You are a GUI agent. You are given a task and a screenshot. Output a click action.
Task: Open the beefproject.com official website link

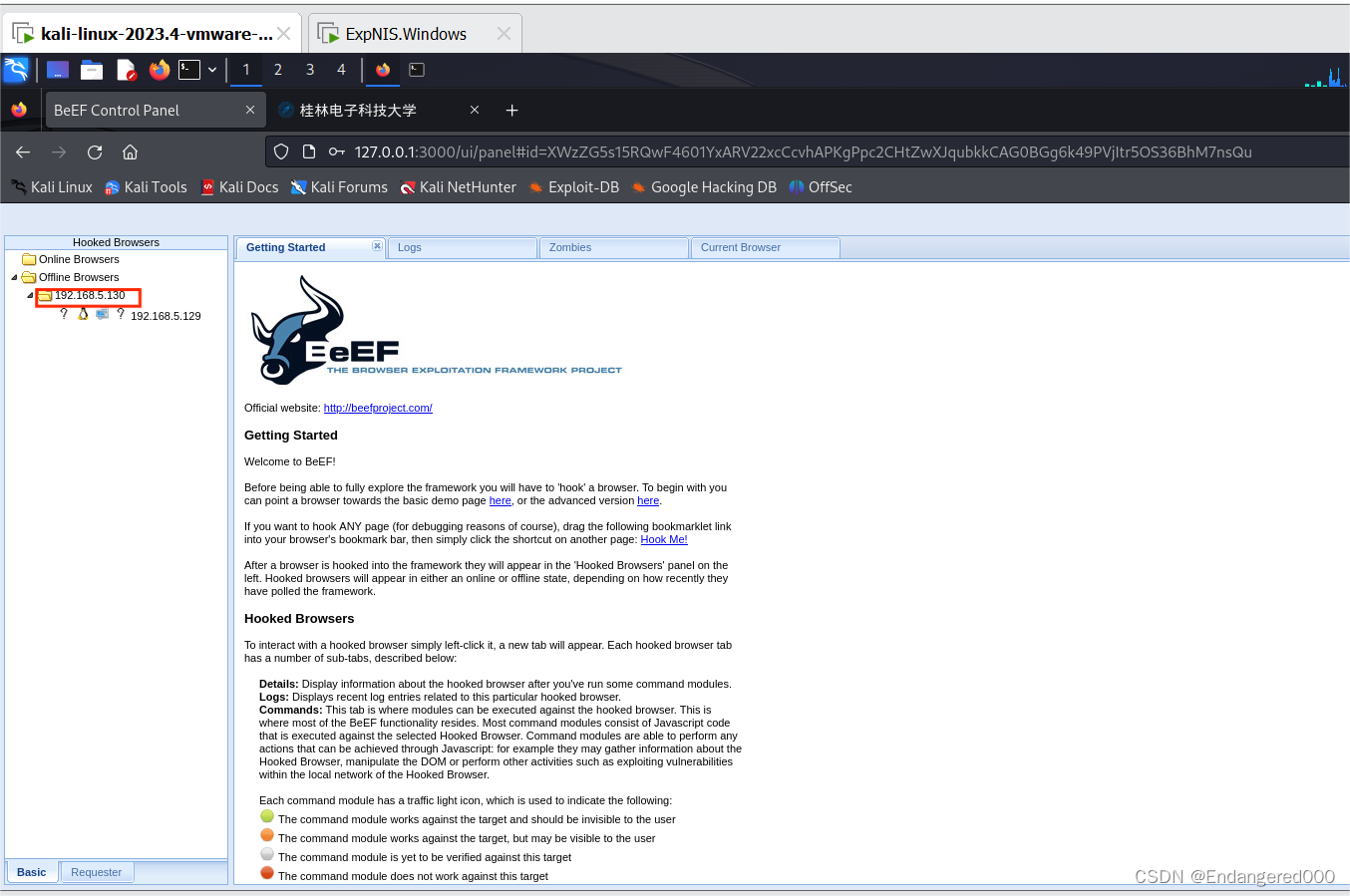378,408
